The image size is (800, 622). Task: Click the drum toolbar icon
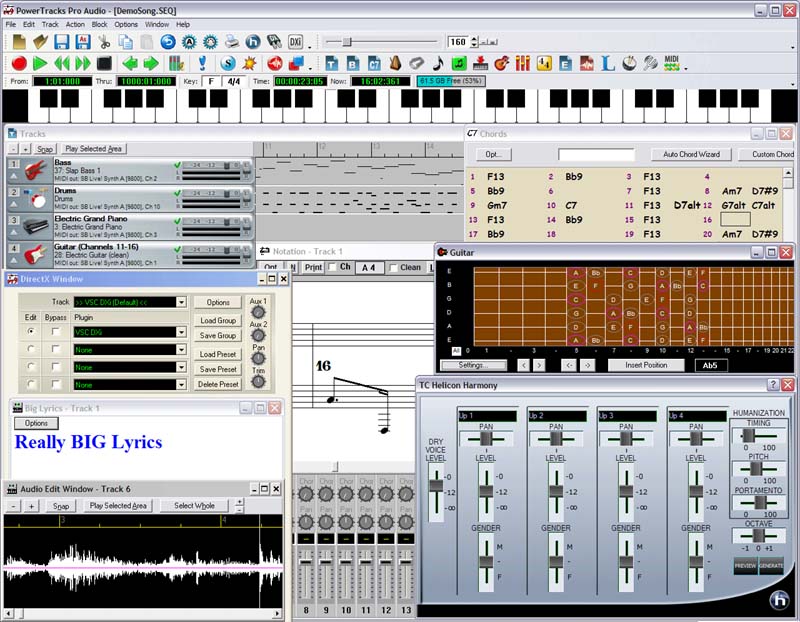(629, 64)
